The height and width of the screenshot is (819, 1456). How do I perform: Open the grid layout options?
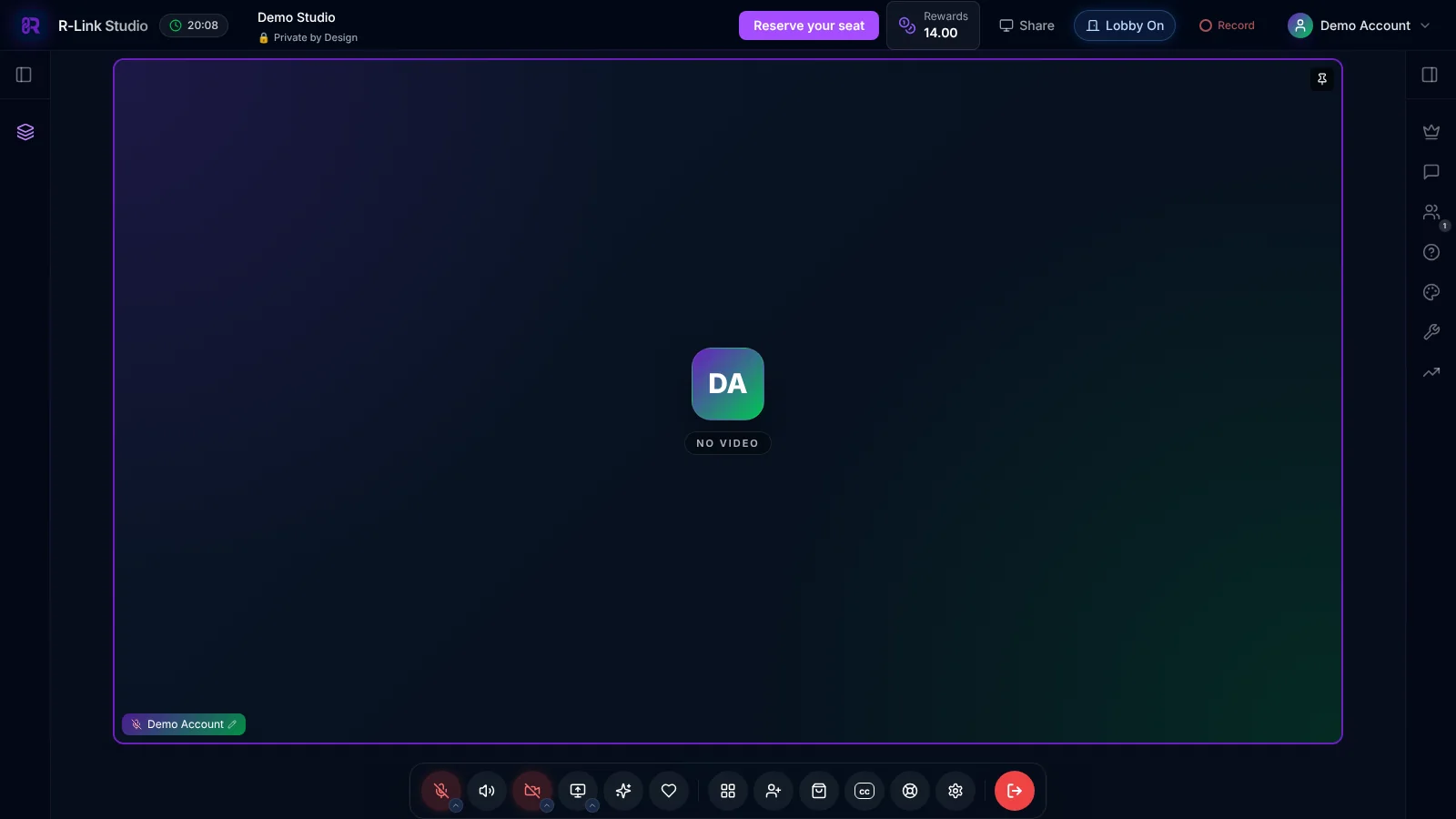click(728, 791)
